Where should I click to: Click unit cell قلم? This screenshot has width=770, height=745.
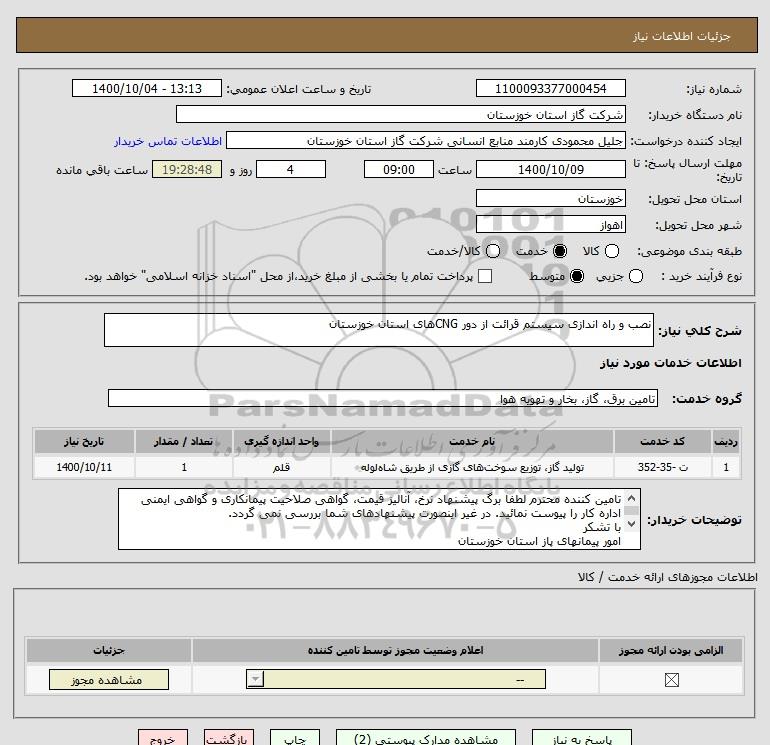tap(281, 467)
